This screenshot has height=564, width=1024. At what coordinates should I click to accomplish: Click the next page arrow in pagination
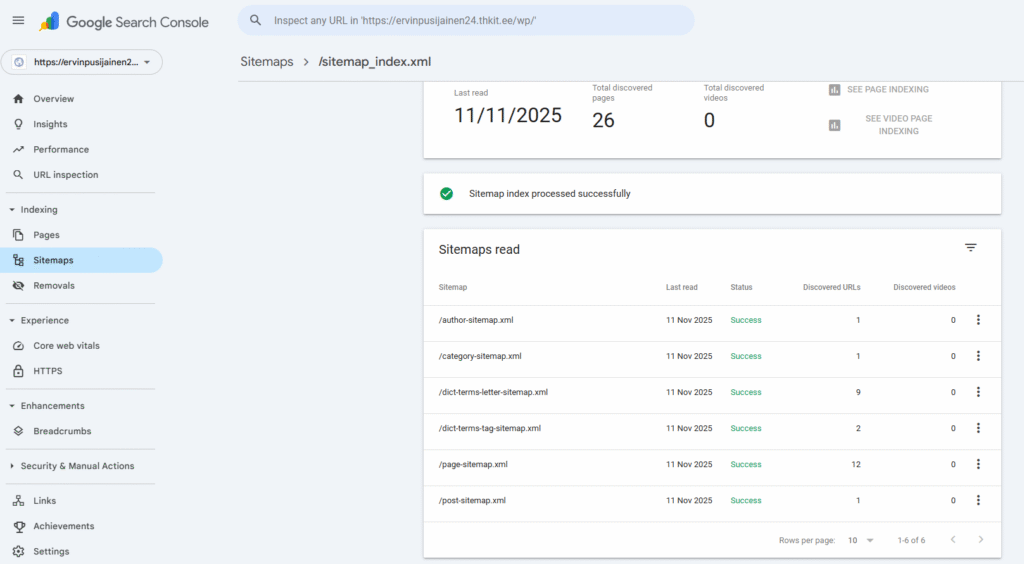tap(981, 540)
